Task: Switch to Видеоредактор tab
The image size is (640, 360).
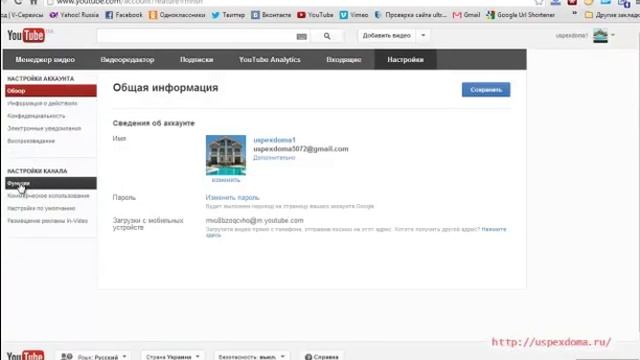Action: click(127, 60)
